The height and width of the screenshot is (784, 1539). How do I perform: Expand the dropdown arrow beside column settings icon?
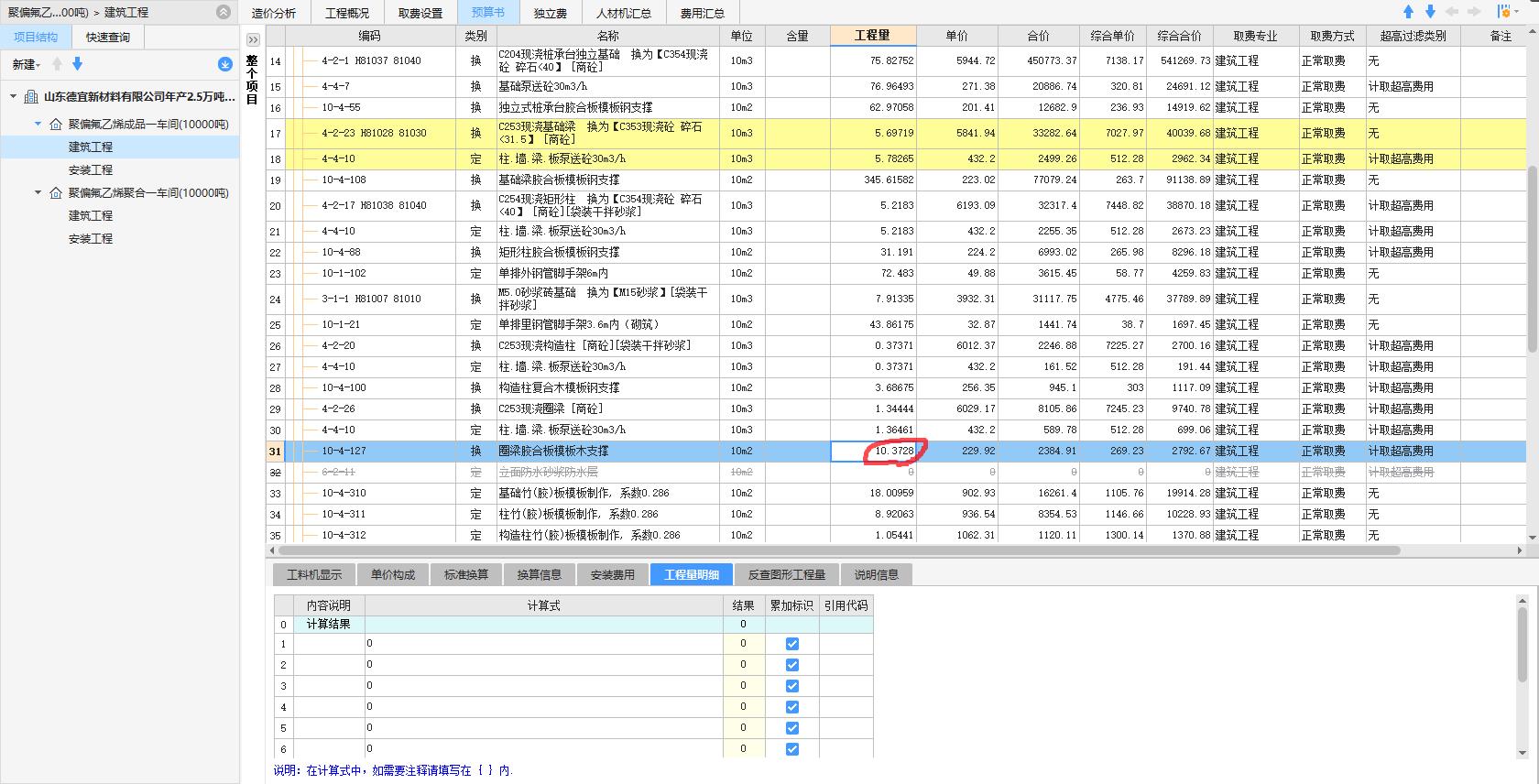pos(1515,12)
